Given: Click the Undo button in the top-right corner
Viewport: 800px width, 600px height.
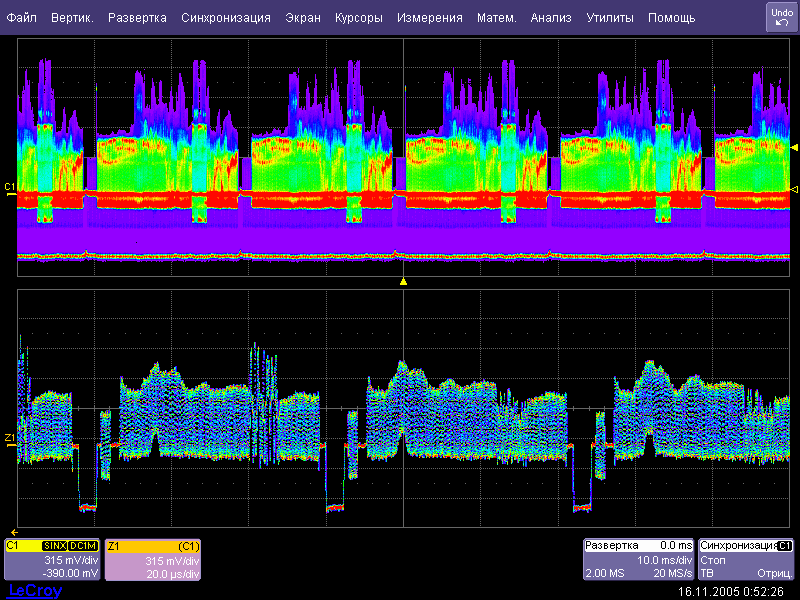Looking at the screenshot, I should pos(781,17).
